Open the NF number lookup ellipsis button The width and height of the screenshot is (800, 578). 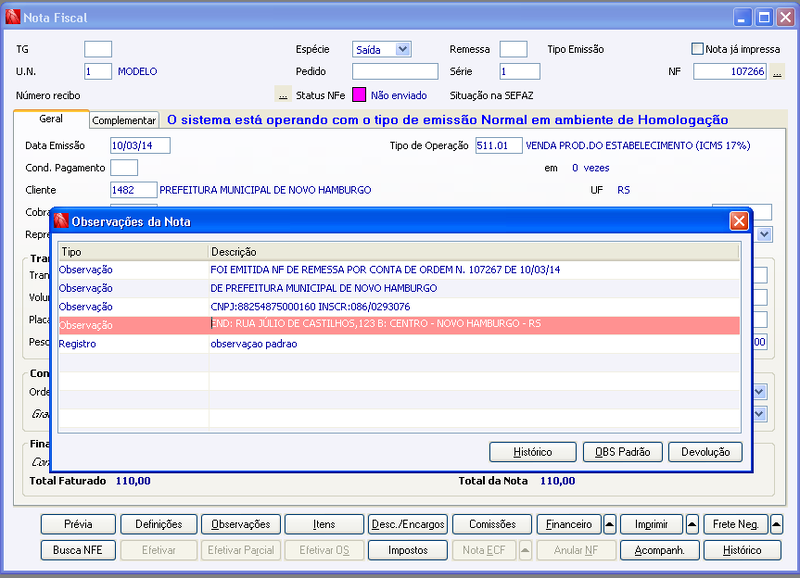pos(777,72)
